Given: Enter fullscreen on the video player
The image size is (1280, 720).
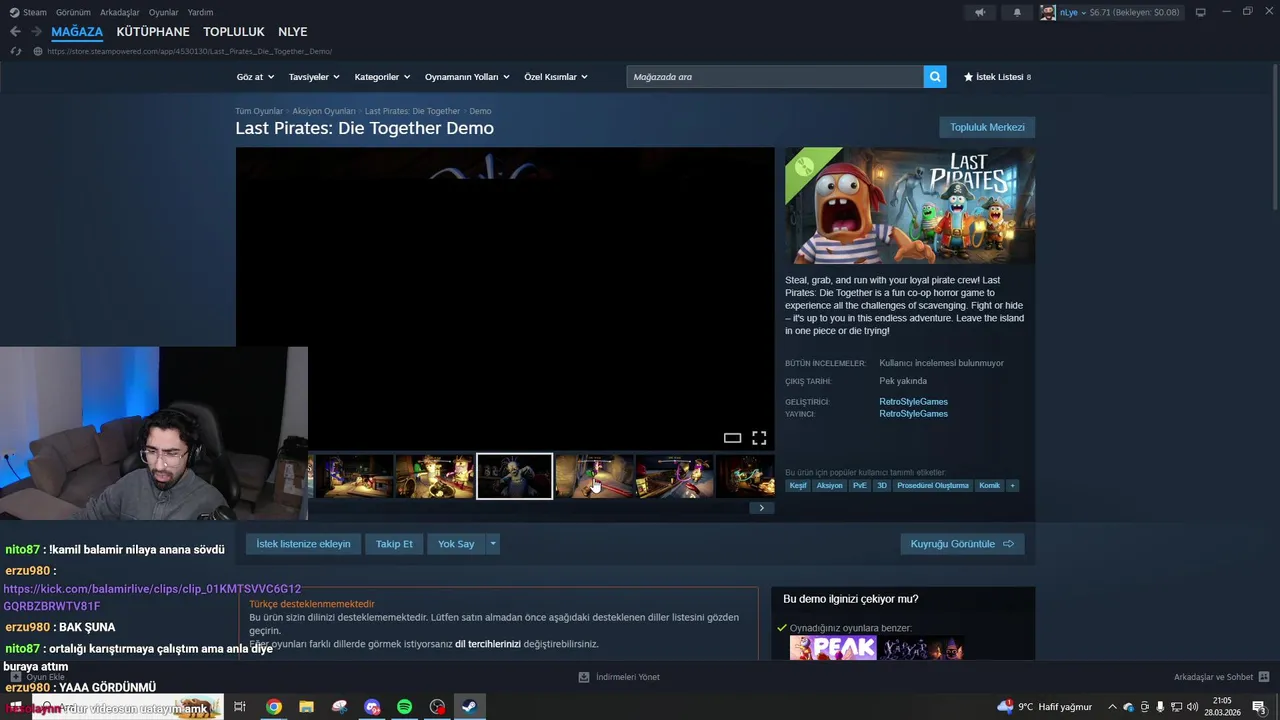Looking at the screenshot, I should 759,438.
